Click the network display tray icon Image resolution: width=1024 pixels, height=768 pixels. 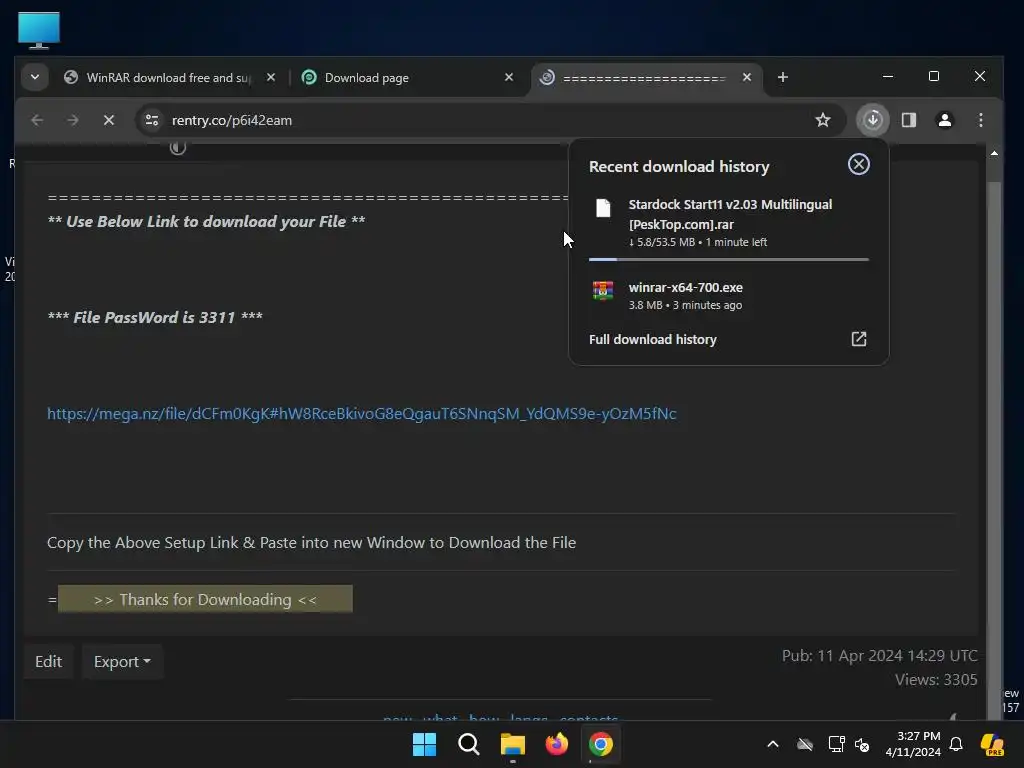pyautogui.click(x=836, y=744)
